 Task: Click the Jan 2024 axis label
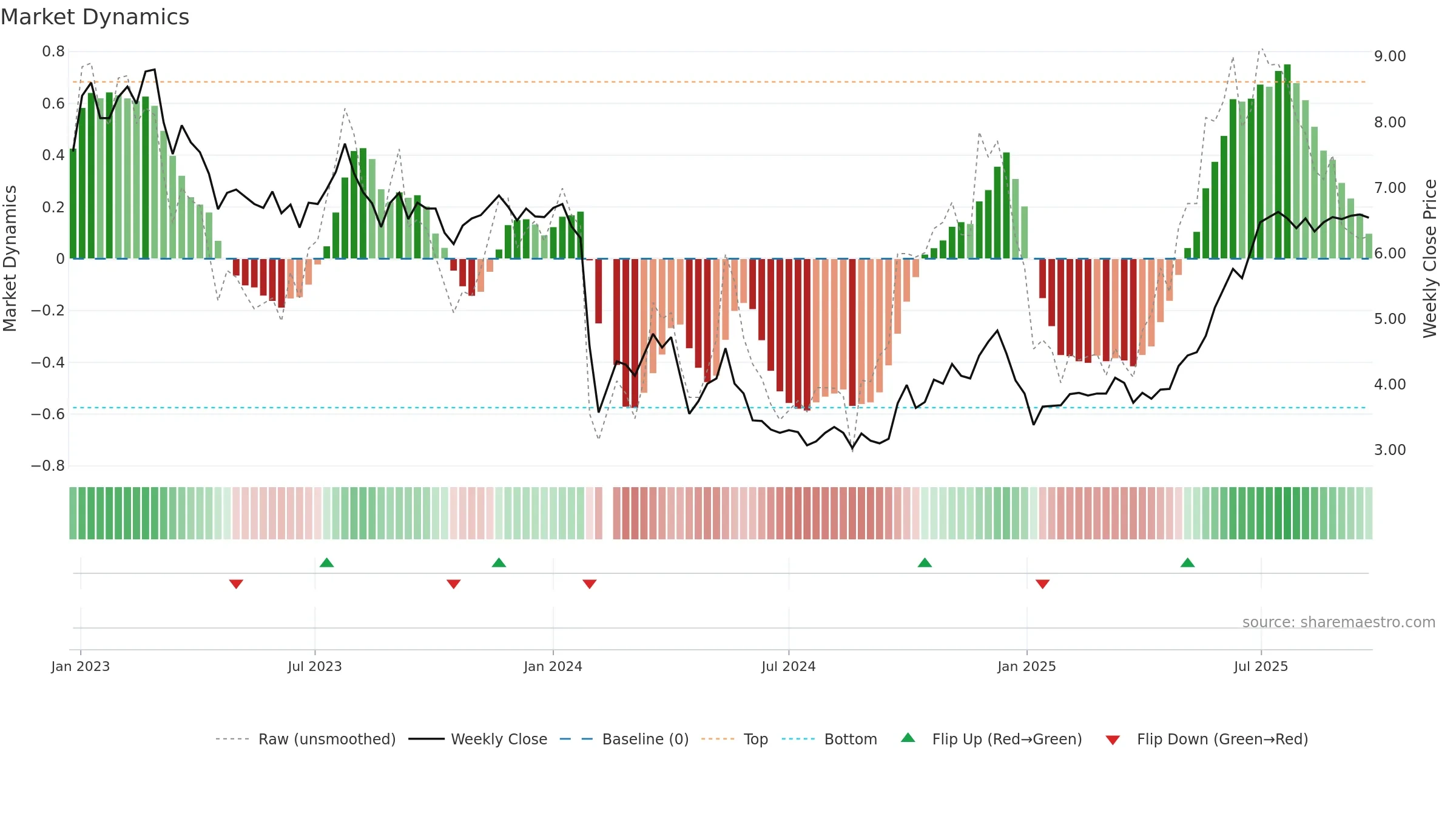[553, 666]
